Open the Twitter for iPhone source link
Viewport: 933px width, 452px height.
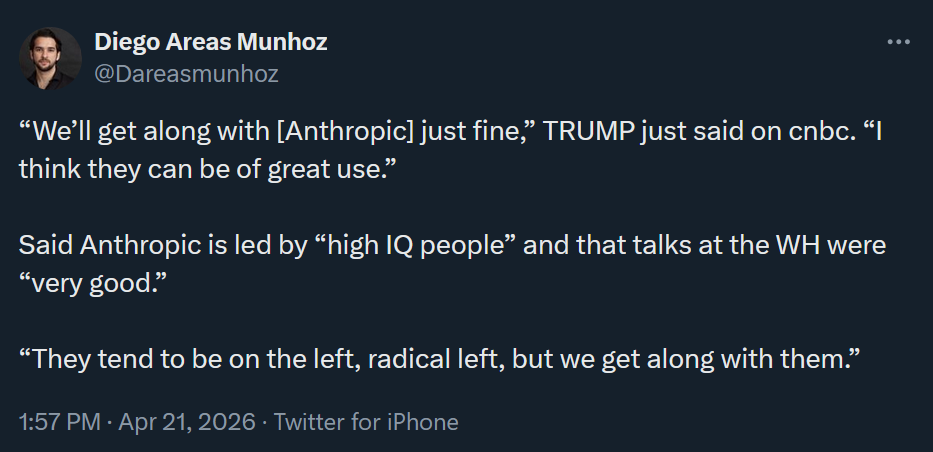tap(366, 422)
